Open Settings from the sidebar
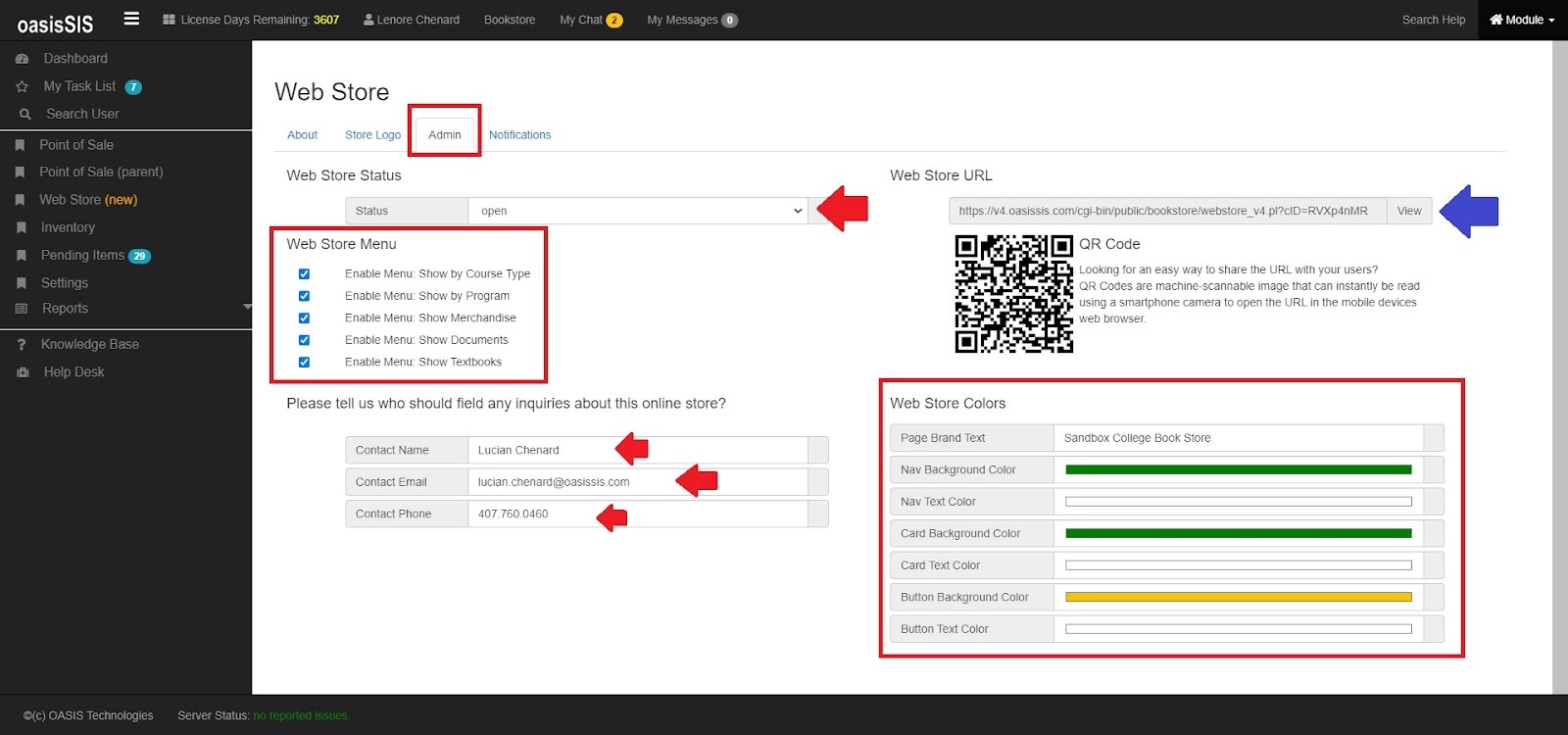This screenshot has height=735, width=1568. (65, 283)
